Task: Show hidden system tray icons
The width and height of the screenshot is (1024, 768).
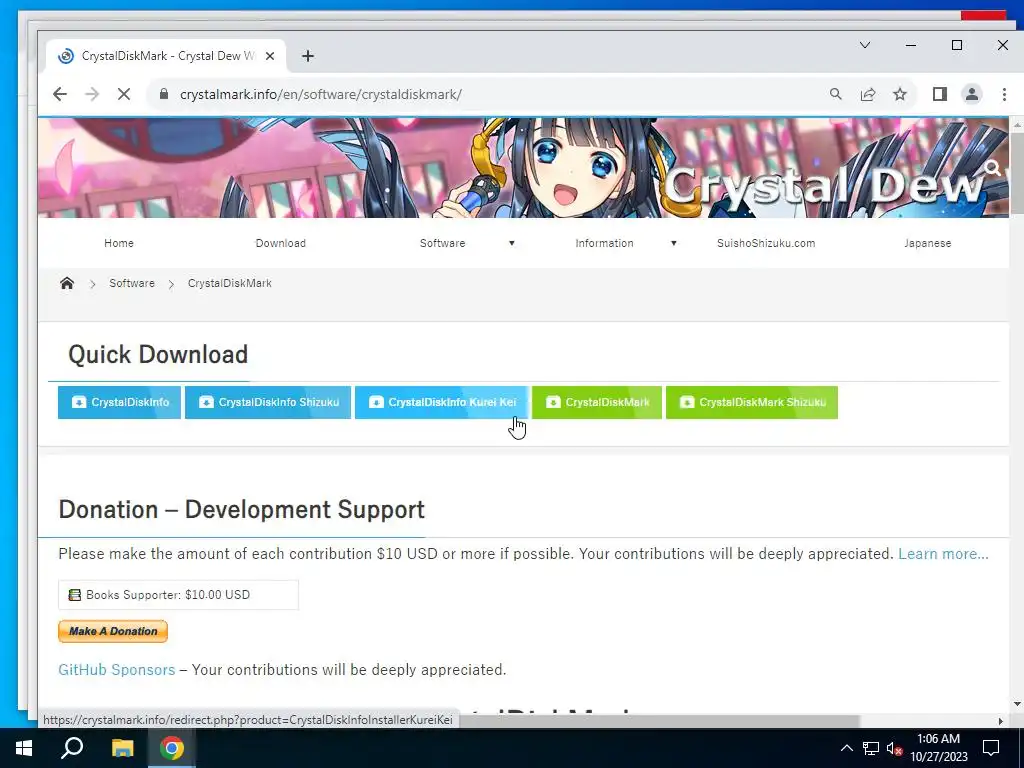Action: coord(846,748)
